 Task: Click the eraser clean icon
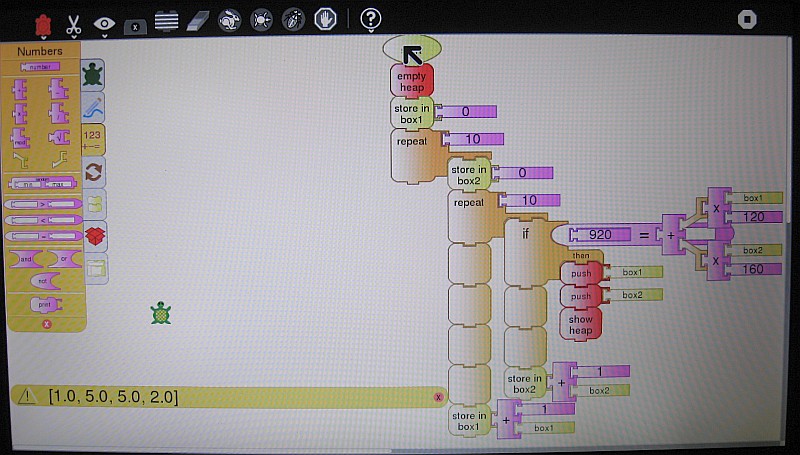point(199,20)
